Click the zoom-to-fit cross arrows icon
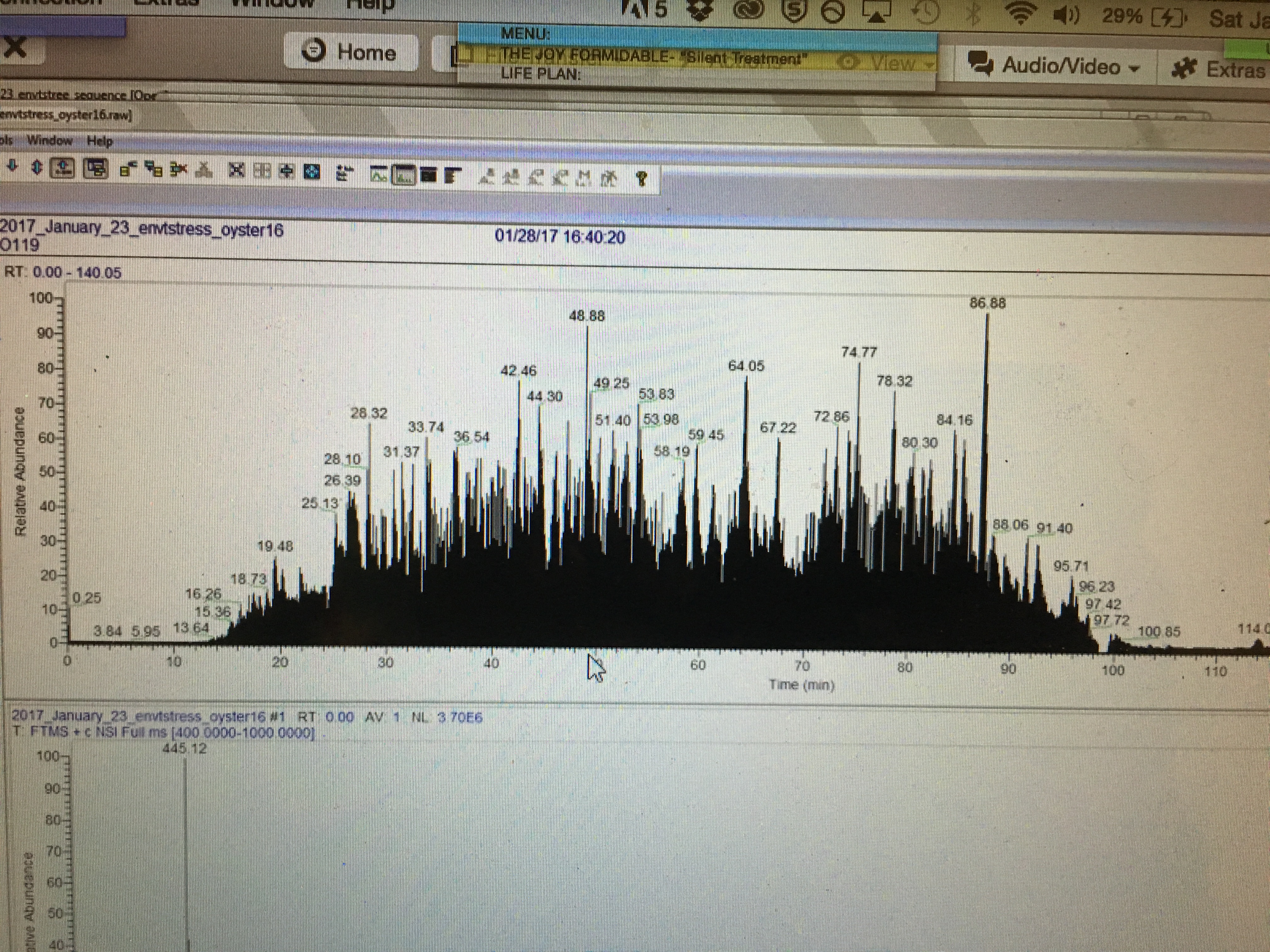Viewport: 1270px width, 952px height. (237, 170)
